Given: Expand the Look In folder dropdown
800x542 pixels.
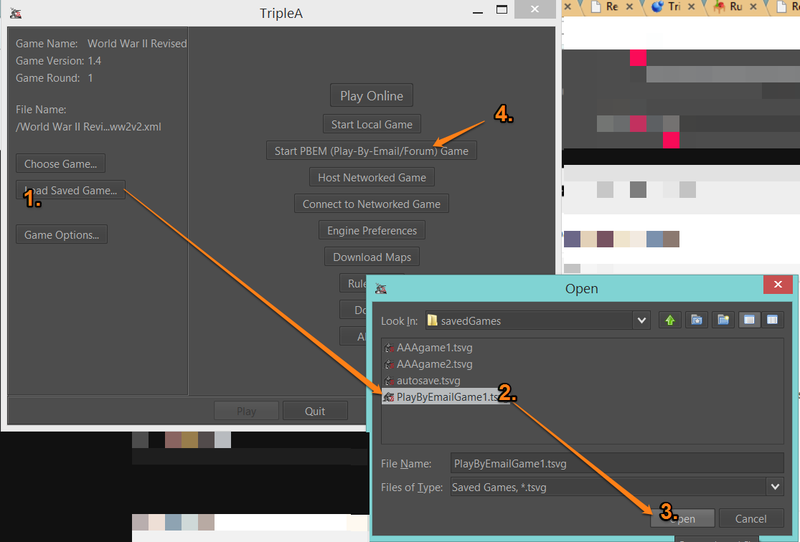Looking at the screenshot, I should 641,321.
